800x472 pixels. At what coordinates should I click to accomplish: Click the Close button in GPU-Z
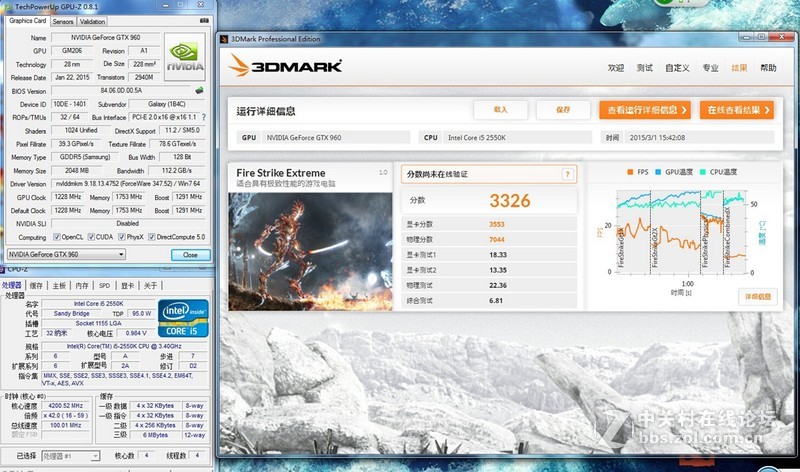coord(190,255)
